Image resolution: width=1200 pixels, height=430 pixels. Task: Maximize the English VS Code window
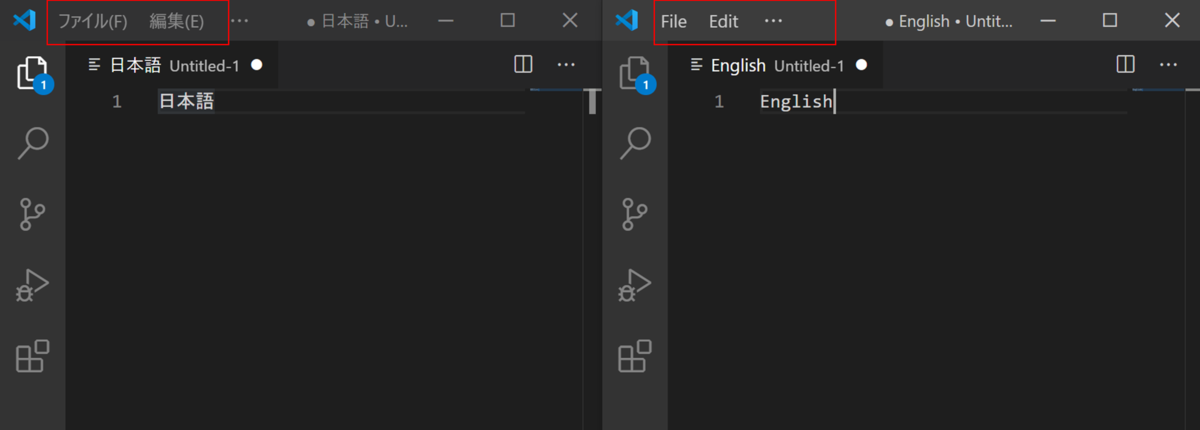(1110, 20)
